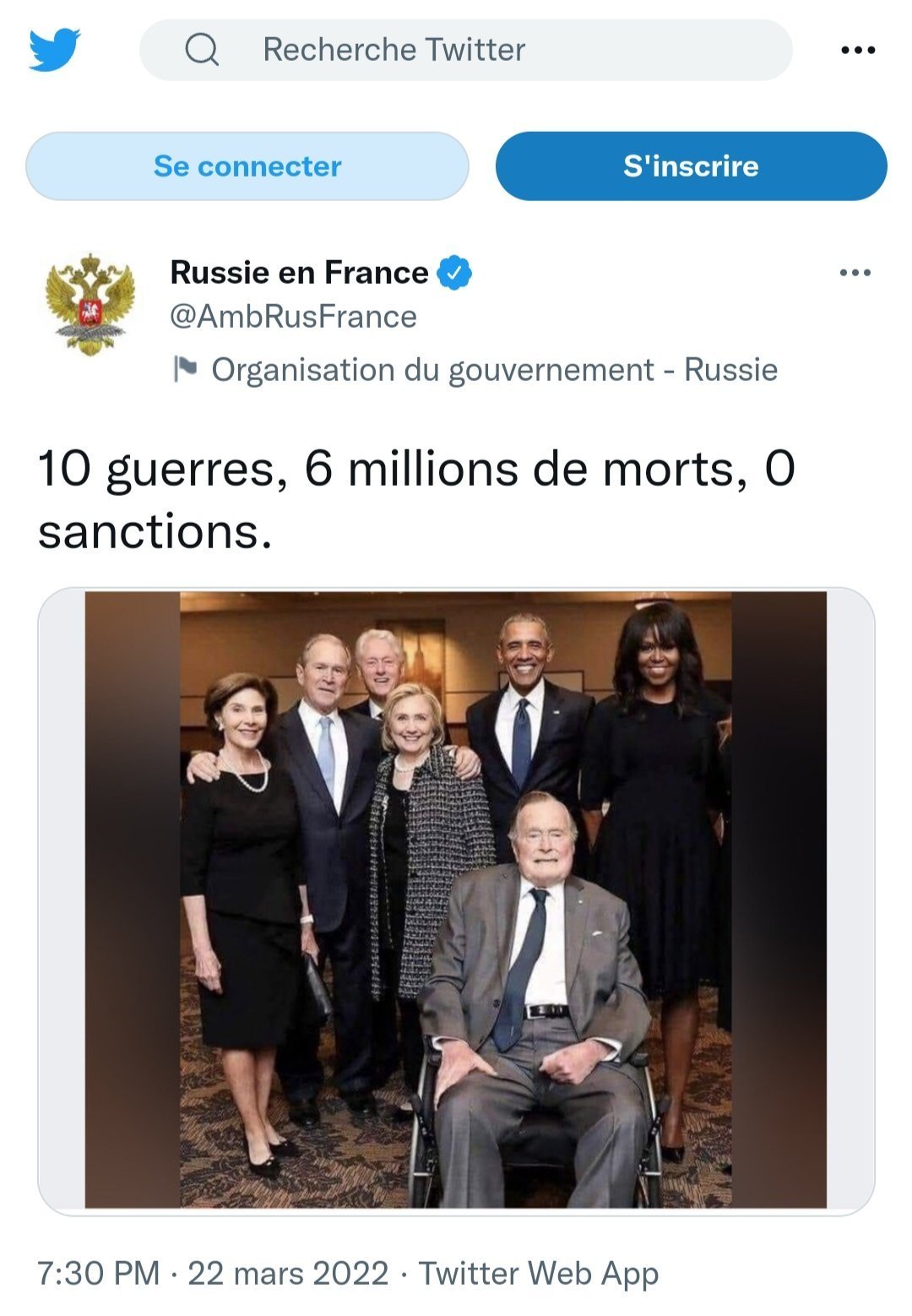
Task: Click the 7:30 PM tweet time
Action: [x=98, y=1273]
